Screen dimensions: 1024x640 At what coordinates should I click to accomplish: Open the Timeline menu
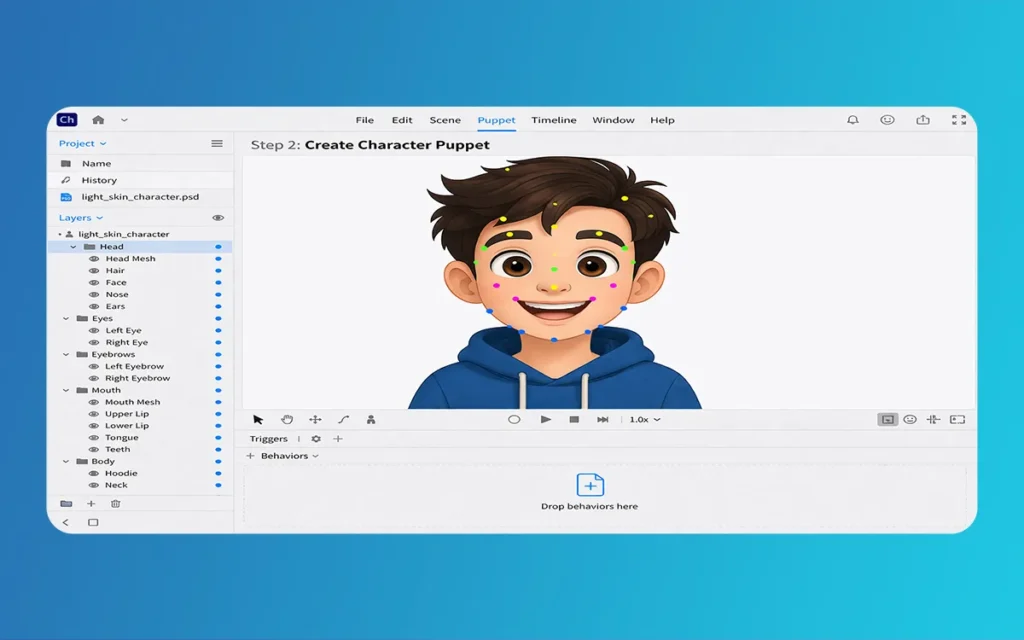pyautogui.click(x=553, y=120)
